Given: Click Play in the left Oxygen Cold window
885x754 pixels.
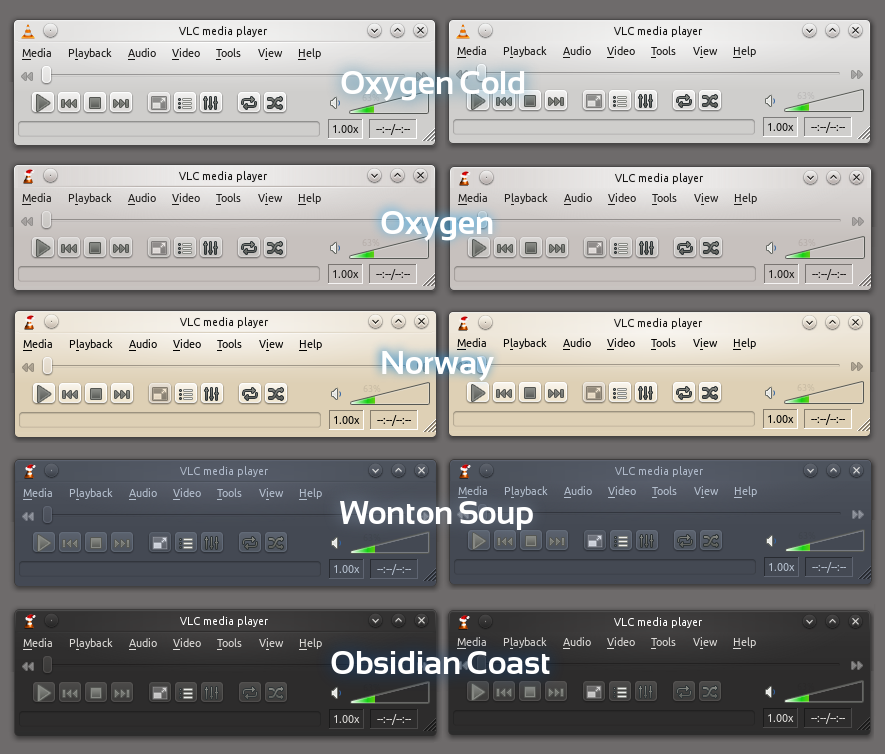Looking at the screenshot, I should [43, 103].
